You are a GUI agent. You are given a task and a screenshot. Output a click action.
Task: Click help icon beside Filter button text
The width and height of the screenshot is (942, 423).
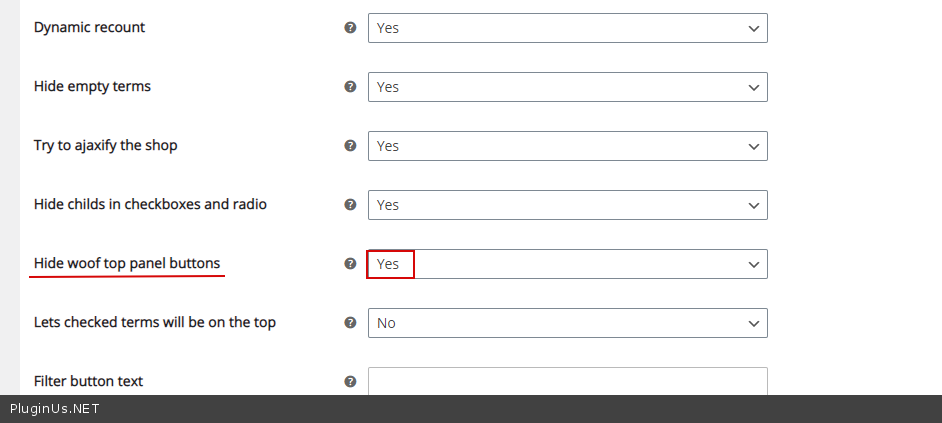click(350, 381)
